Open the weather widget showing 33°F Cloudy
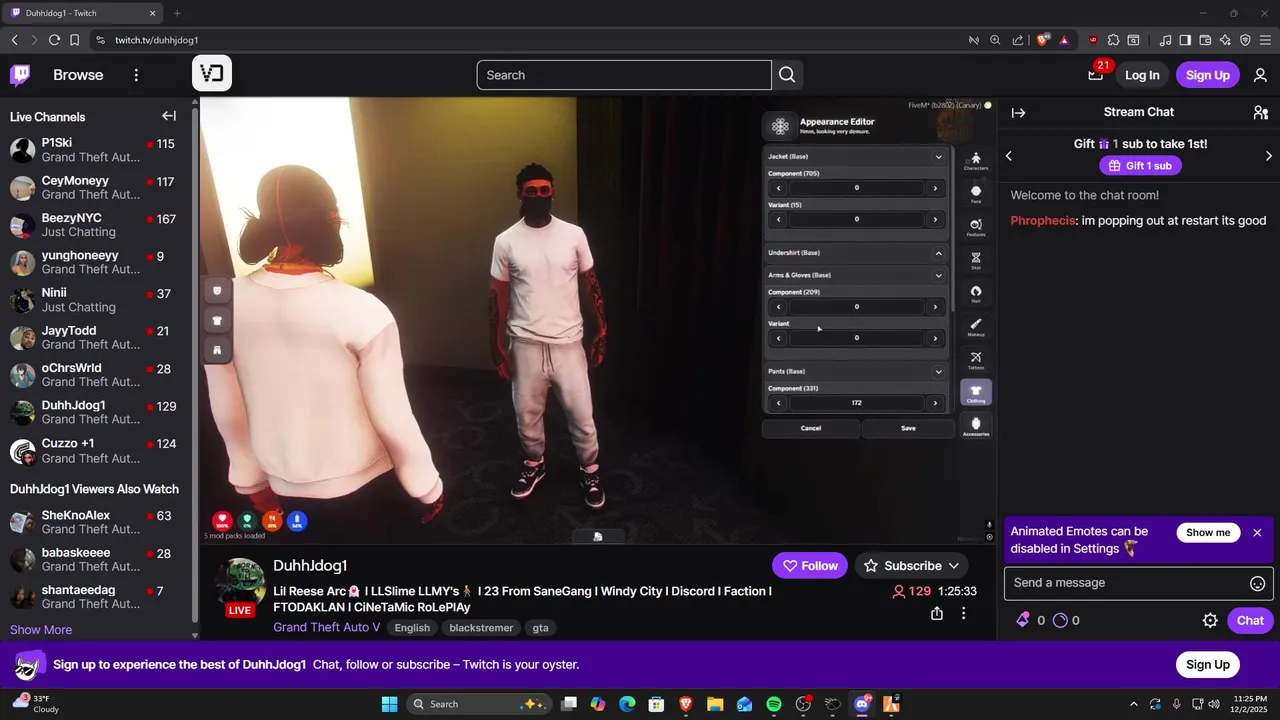The width and height of the screenshot is (1280, 720). pos(36,704)
